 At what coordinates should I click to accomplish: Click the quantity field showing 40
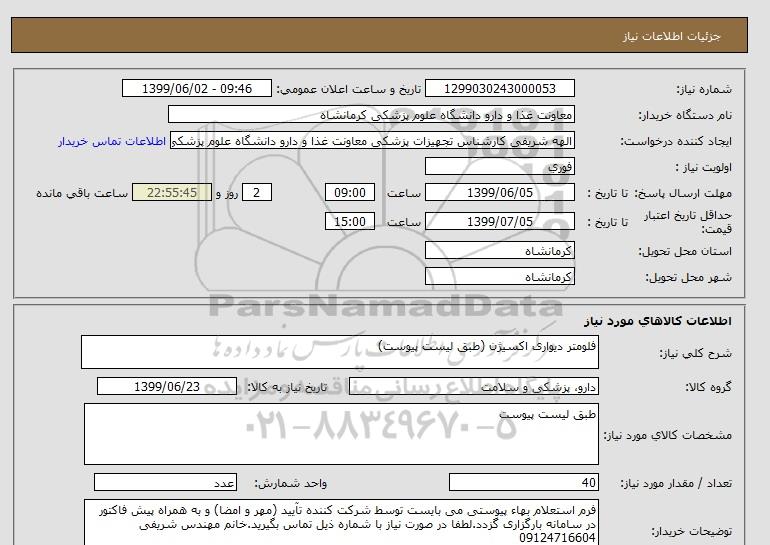[x=523, y=483]
